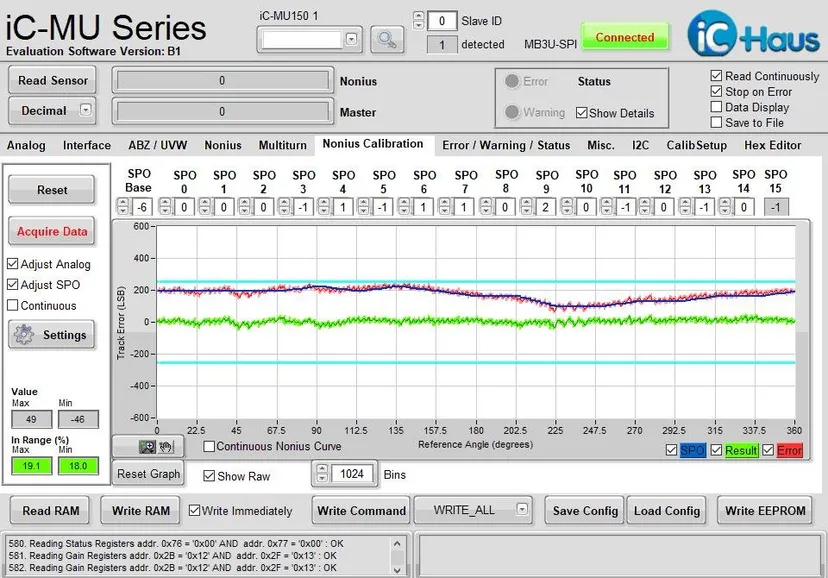Start Acquire Data

52,231
